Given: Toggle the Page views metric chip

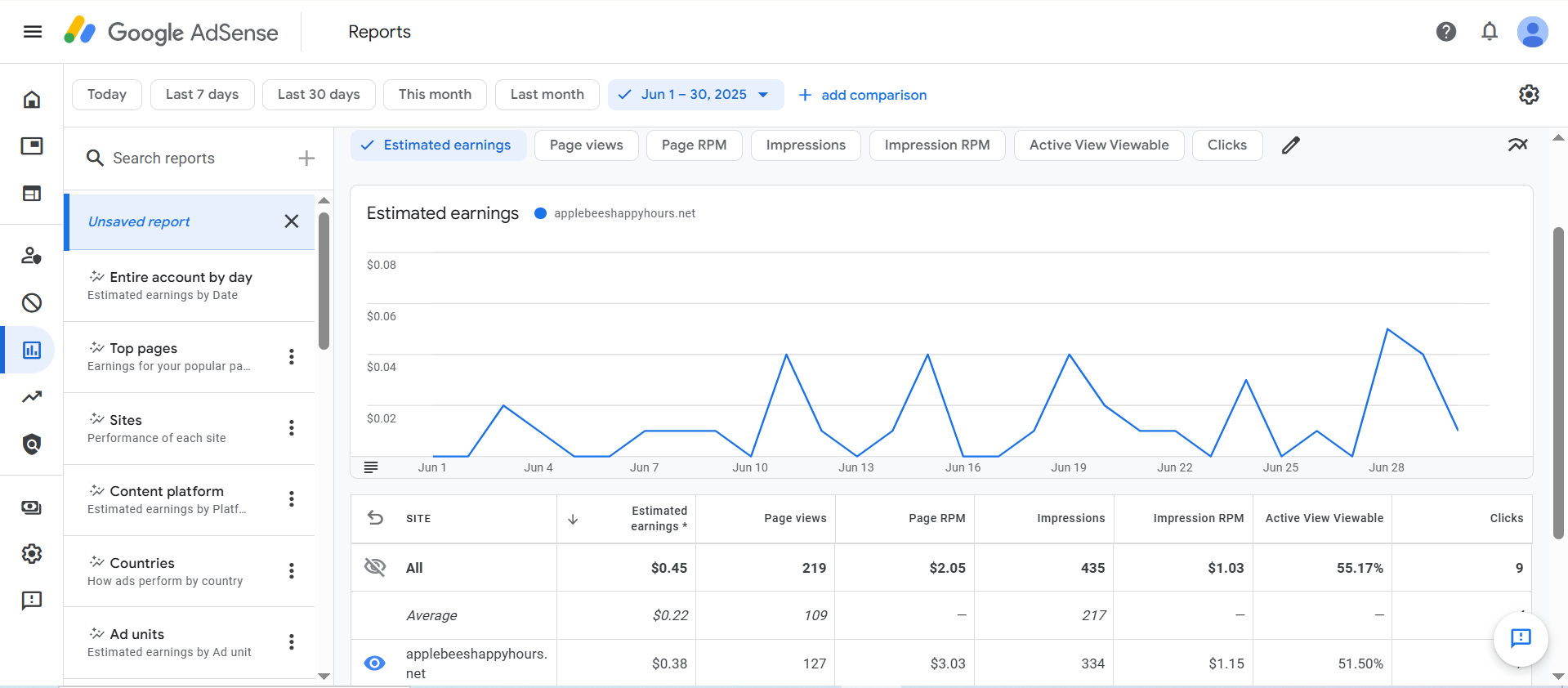Looking at the screenshot, I should click(x=587, y=145).
